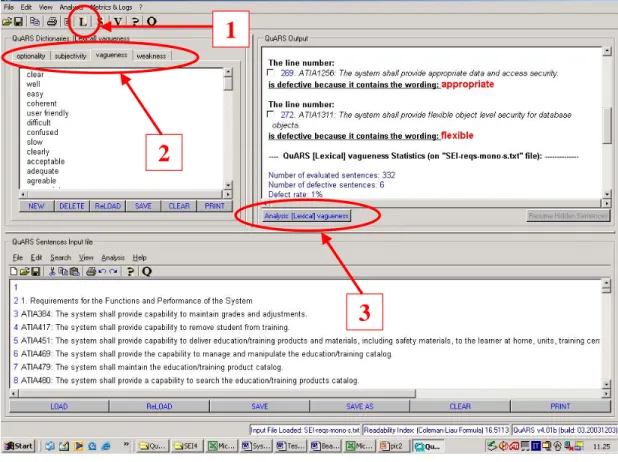
Task: Click the dictionary CLEAR button
Action: tap(179, 206)
